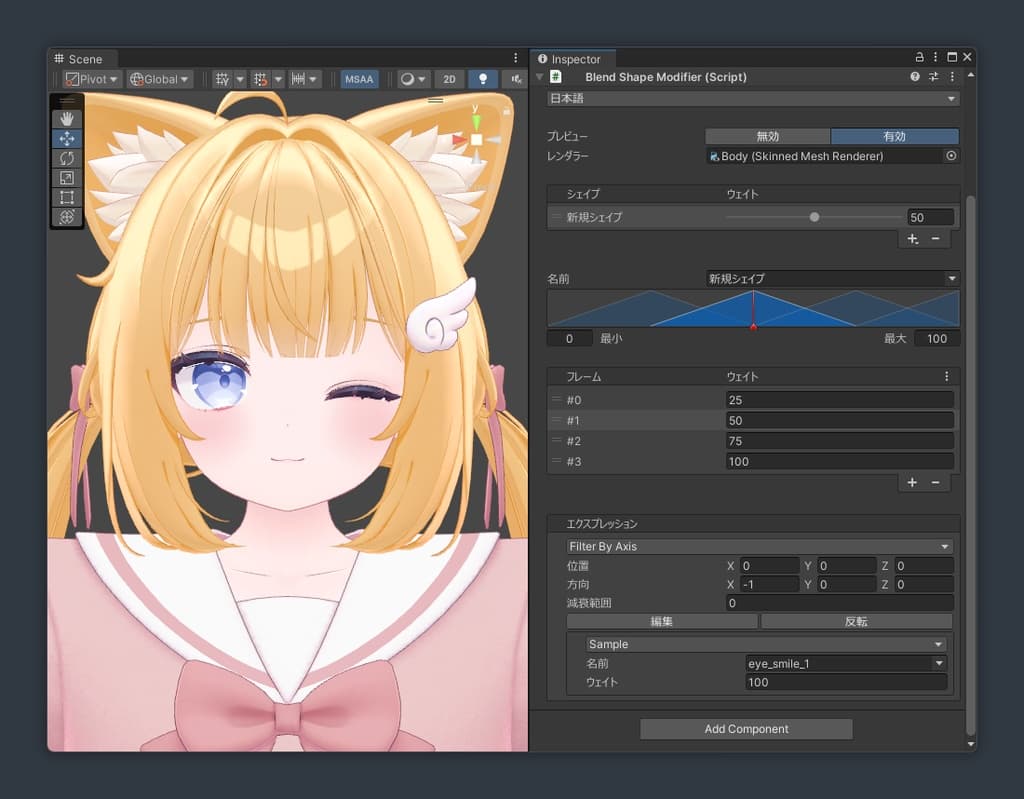Open the component presets icon
Image resolution: width=1024 pixels, height=799 pixels.
click(934, 77)
